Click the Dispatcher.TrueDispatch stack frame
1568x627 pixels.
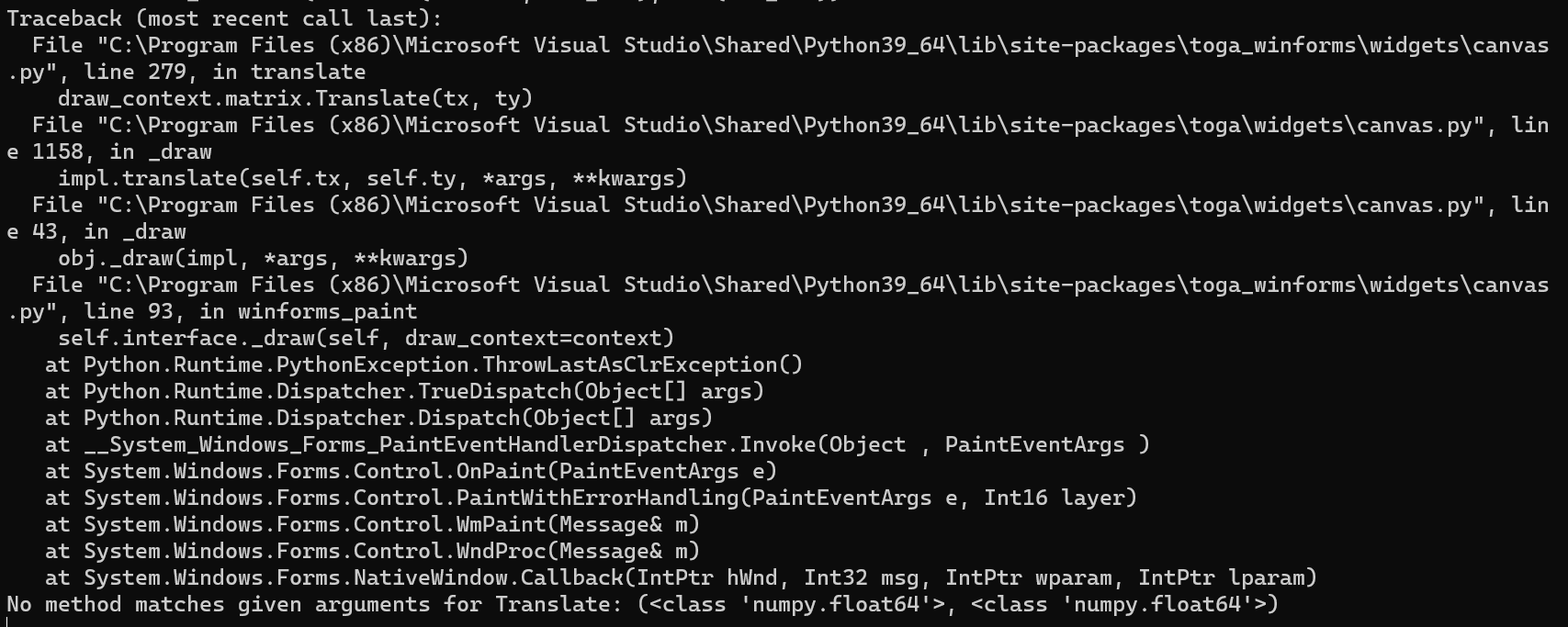tap(404, 391)
